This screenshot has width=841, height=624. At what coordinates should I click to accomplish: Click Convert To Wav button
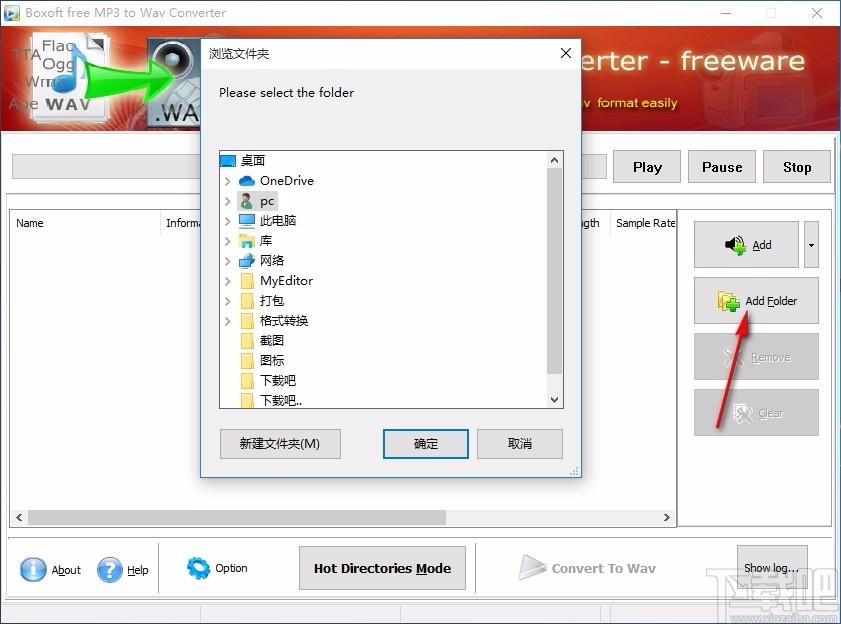pyautogui.click(x=587, y=568)
